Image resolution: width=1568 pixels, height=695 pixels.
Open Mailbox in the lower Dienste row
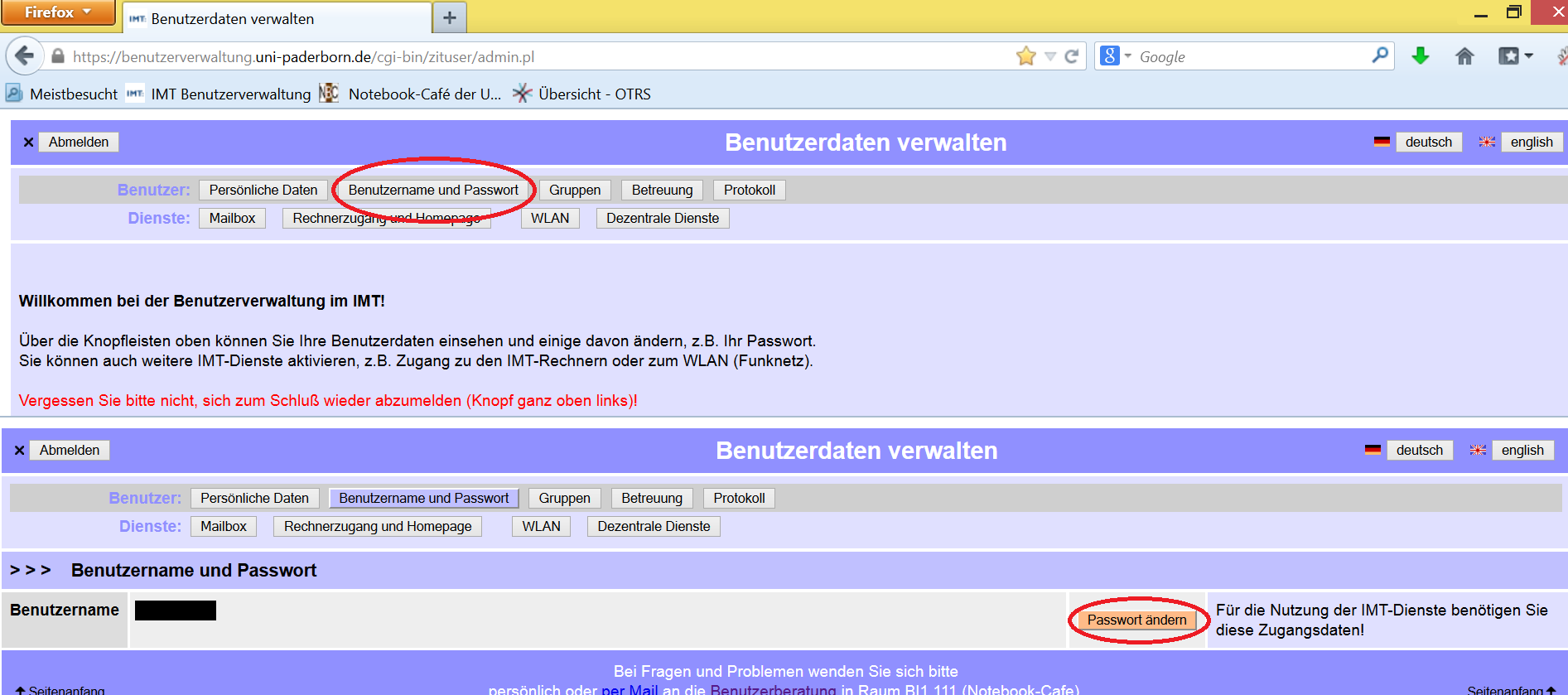(x=224, y=526)
